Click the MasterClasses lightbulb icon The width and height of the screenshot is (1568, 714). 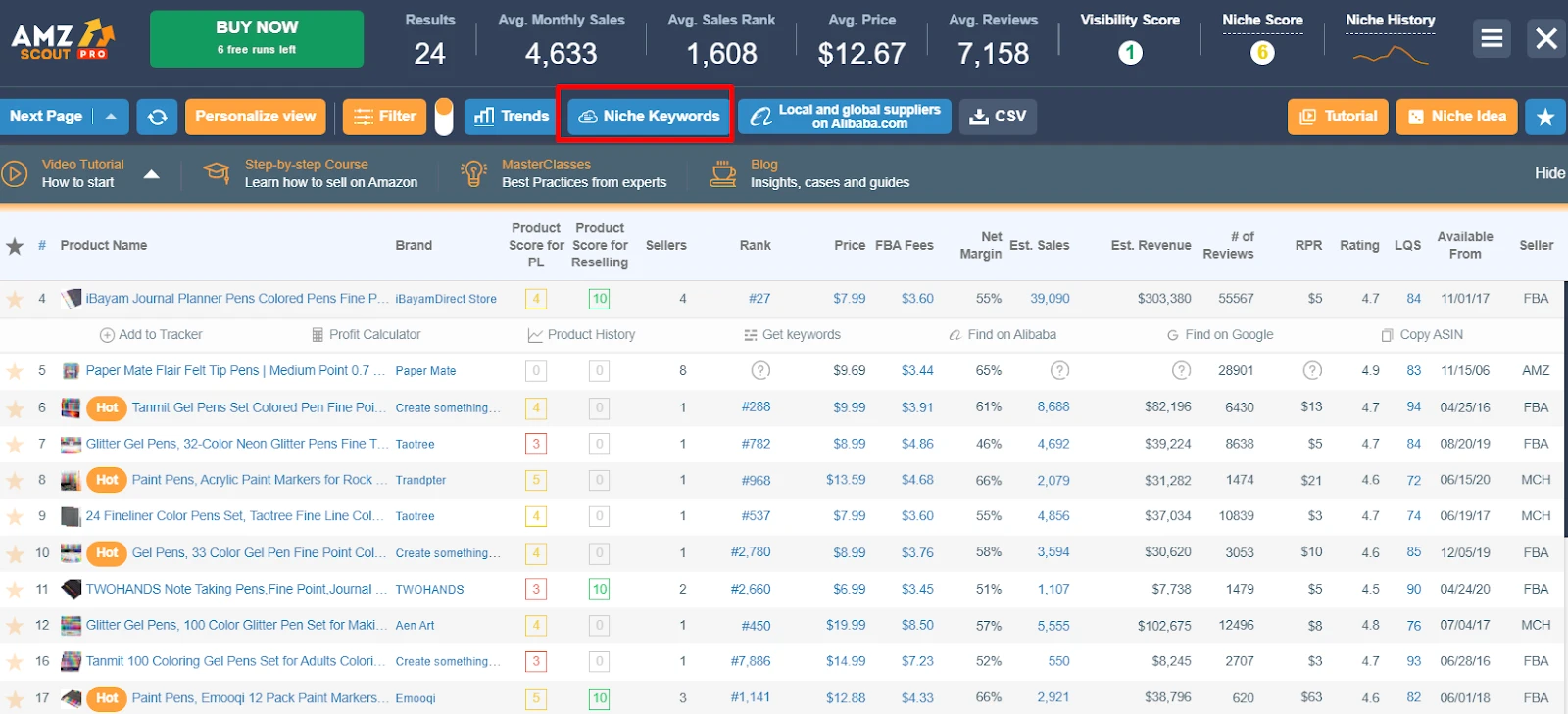[x=474, y=173]
